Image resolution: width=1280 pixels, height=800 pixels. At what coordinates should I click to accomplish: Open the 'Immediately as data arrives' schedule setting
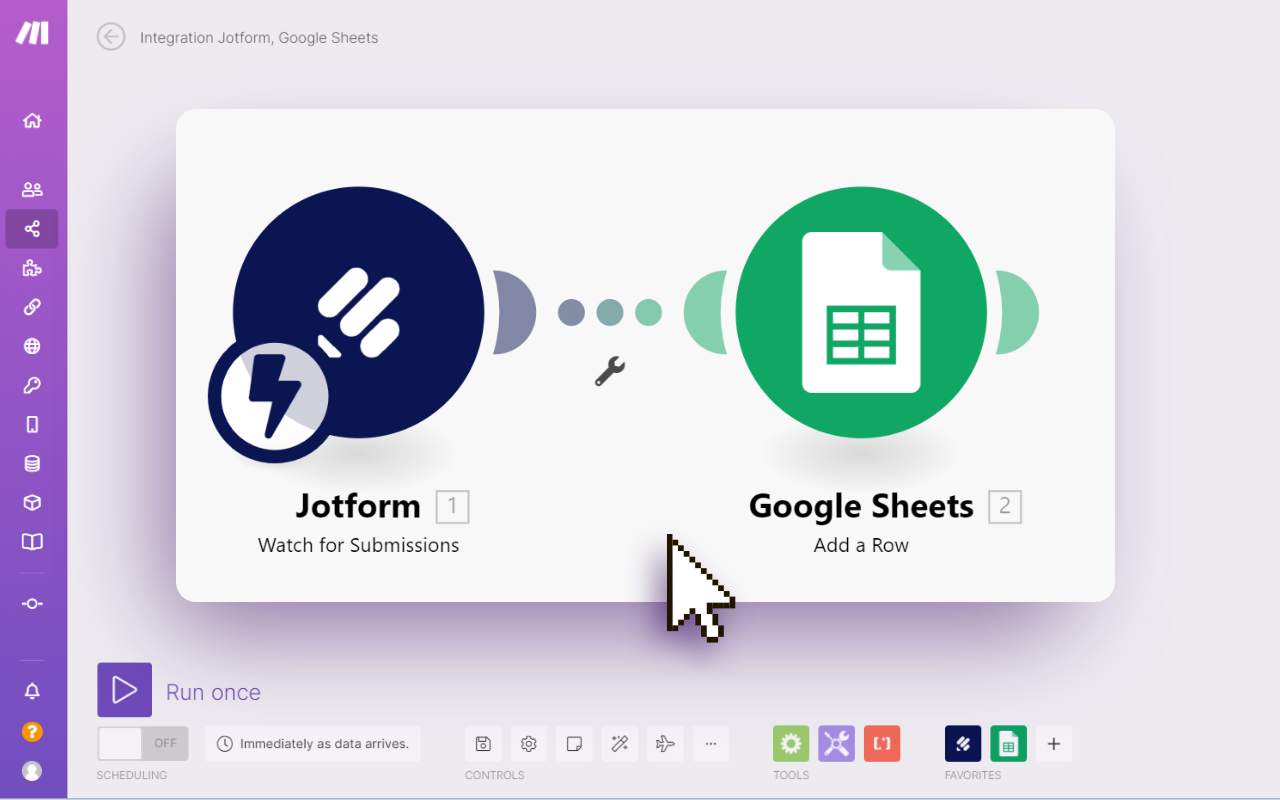point(313,744)
